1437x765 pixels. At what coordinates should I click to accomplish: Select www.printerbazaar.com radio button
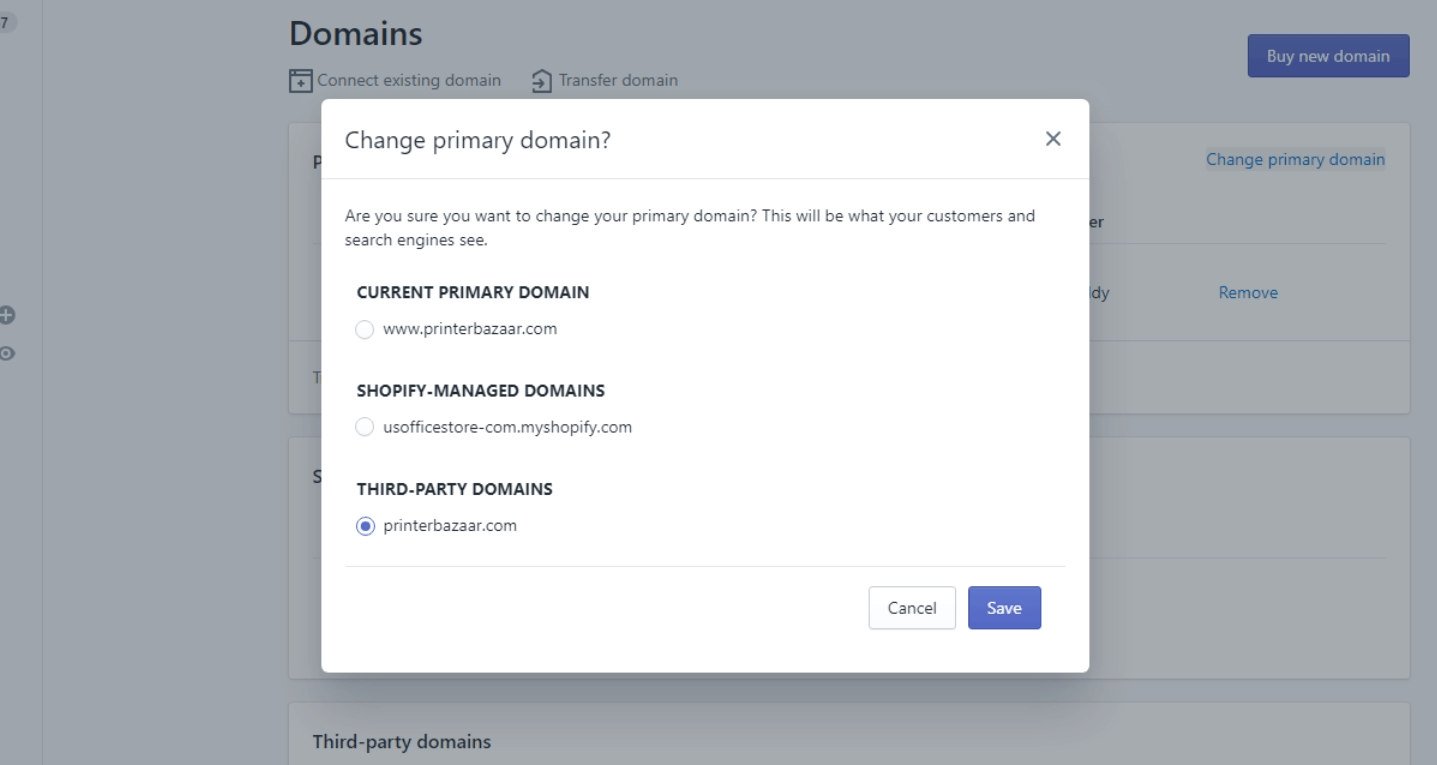(365, 330)
